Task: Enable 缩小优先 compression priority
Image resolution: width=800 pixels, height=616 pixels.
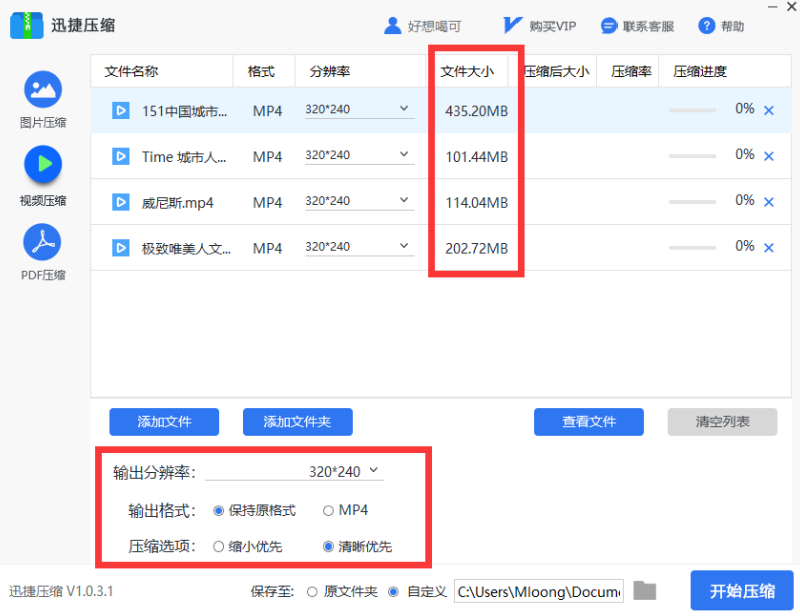Action: point(218,547)
